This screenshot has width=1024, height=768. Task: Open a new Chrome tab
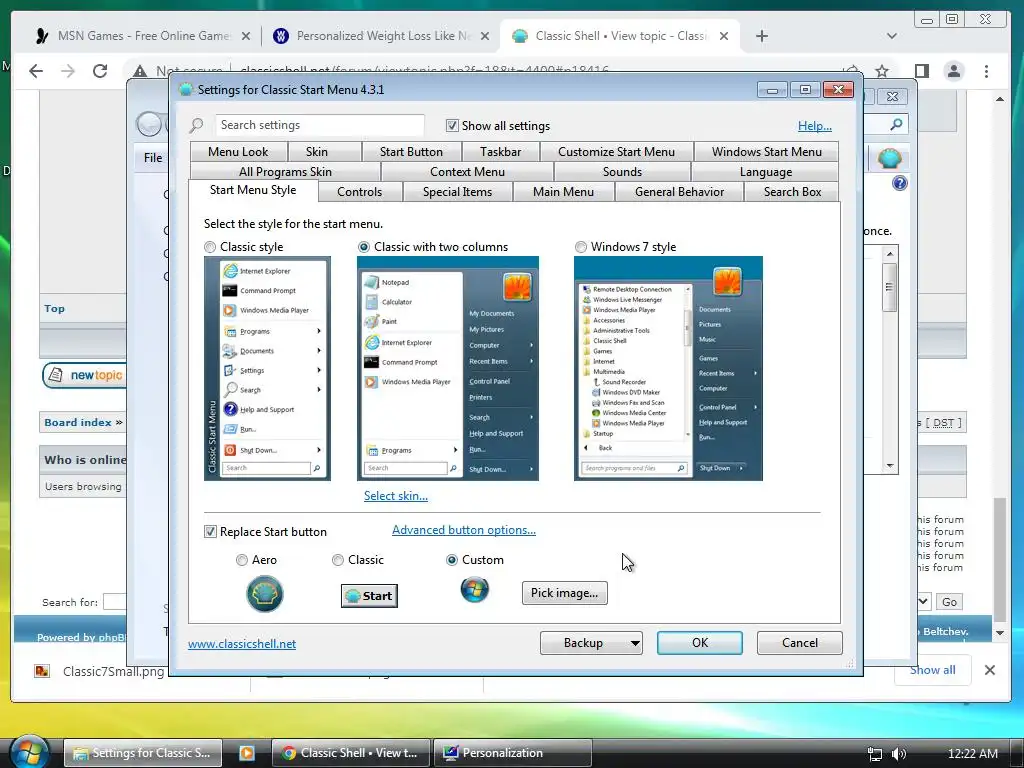(761, 36)
